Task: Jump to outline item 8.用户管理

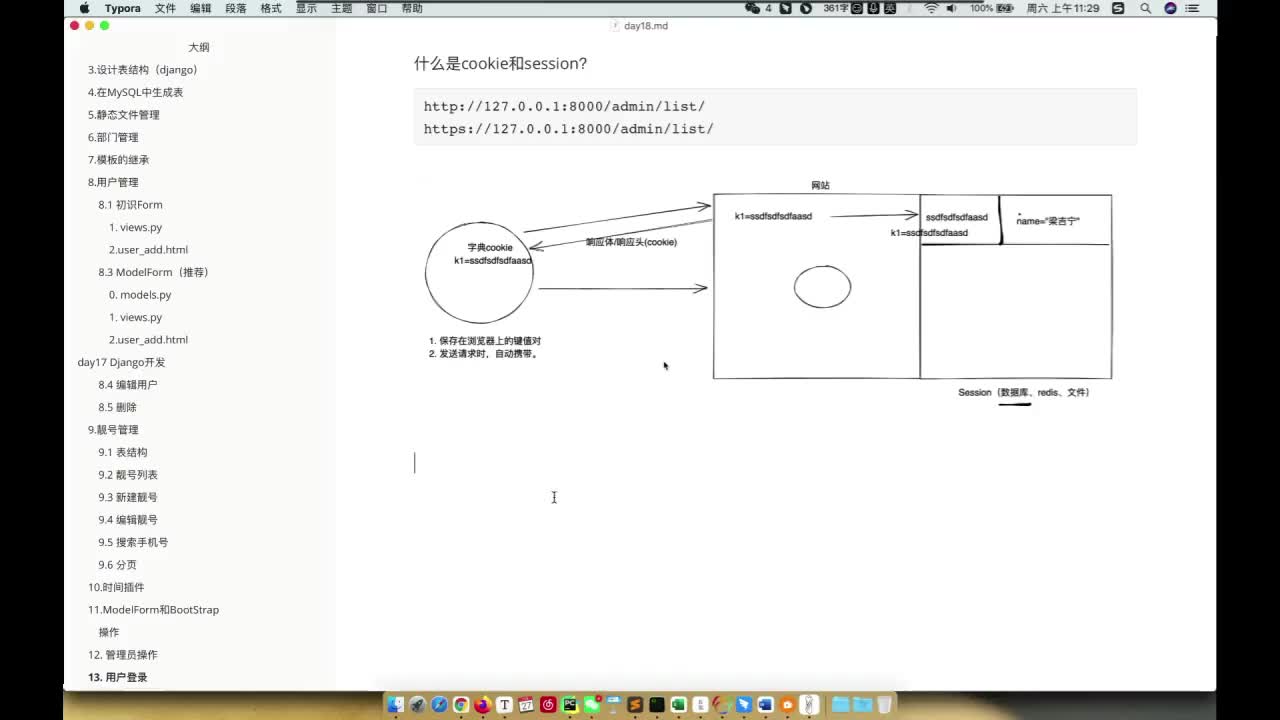Action: coord(113,182)
